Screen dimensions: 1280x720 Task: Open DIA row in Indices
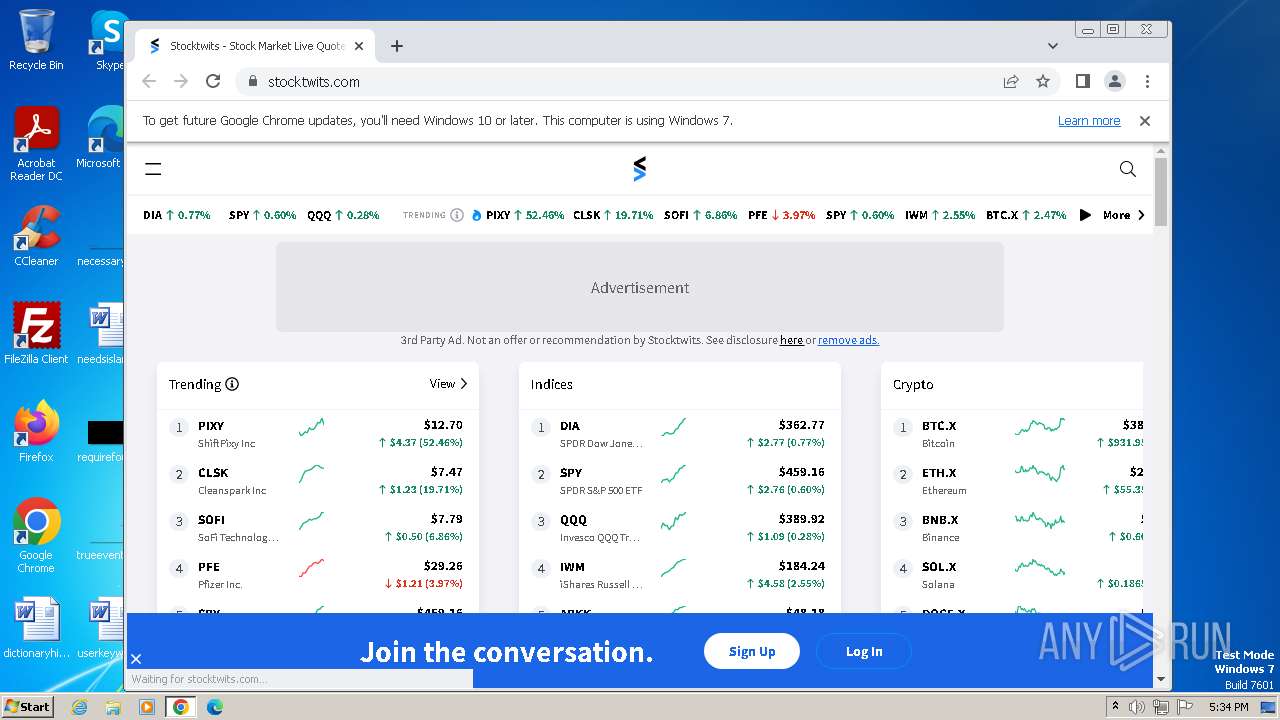coord(680,434)
